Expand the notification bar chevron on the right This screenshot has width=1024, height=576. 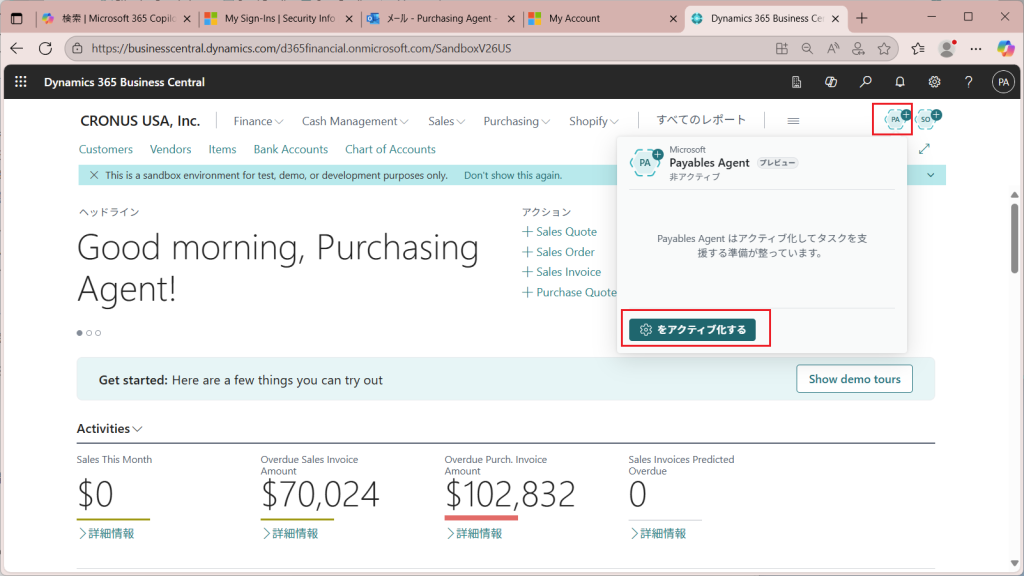point(931,175)
